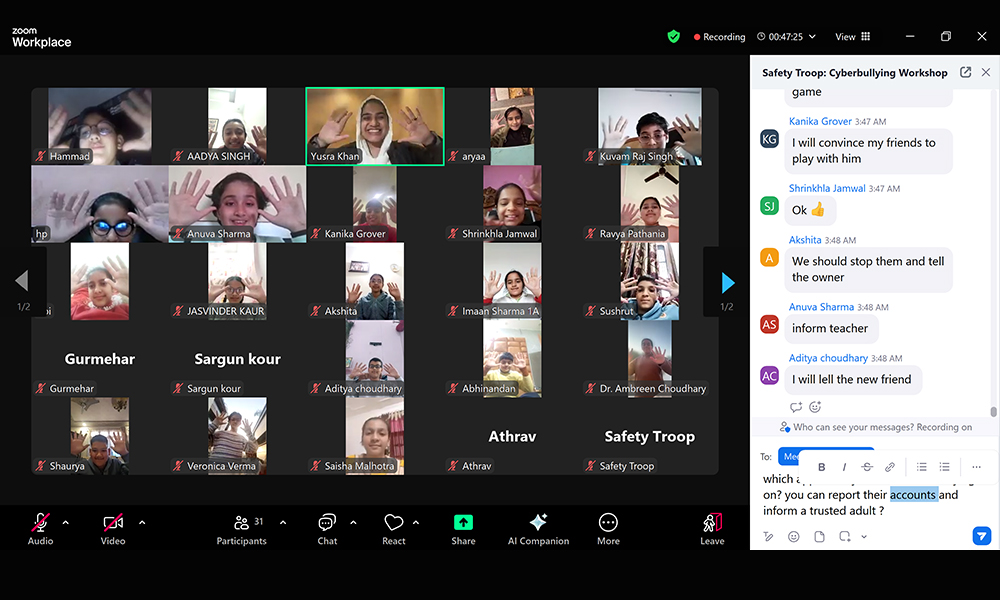The image size is (1000, 600).
Task: Select Yusra Khan's highlighted video tile
Action: [x=375, y=126]
